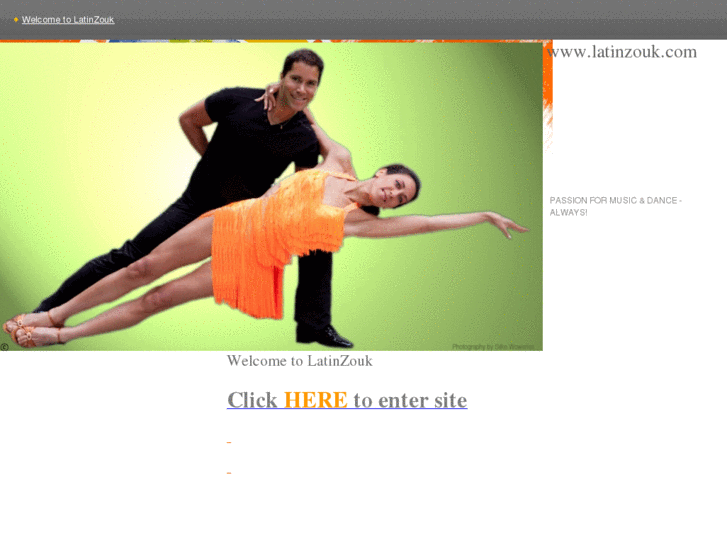Click the 'Welcome to LatinZouk' heading below the photo
727x545 pixels.
click(300, 361)
